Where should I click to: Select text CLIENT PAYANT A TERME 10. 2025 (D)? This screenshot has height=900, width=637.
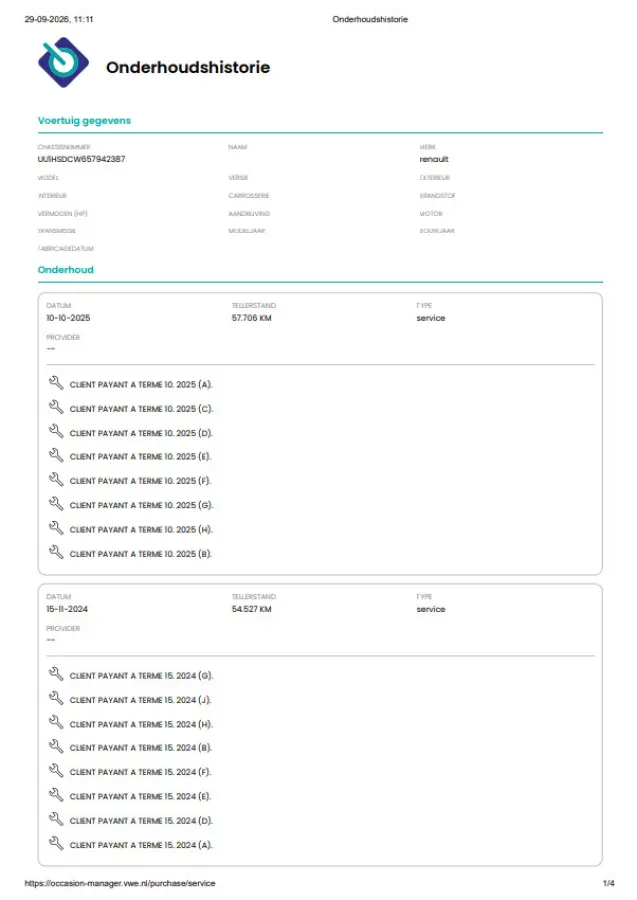[x=141, y=433]
